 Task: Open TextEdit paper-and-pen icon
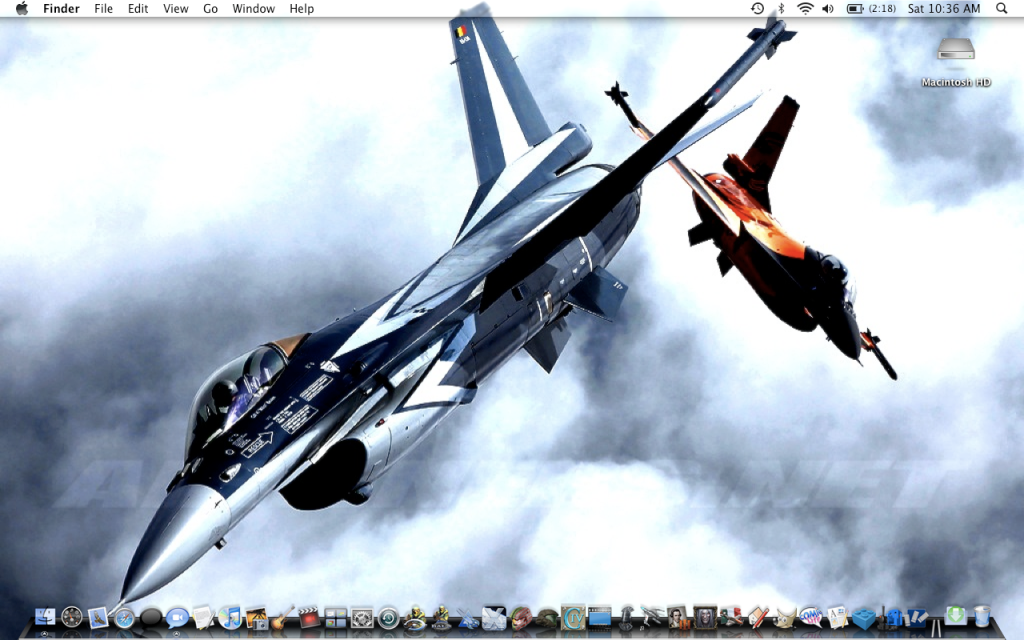(x=203, y=616)
